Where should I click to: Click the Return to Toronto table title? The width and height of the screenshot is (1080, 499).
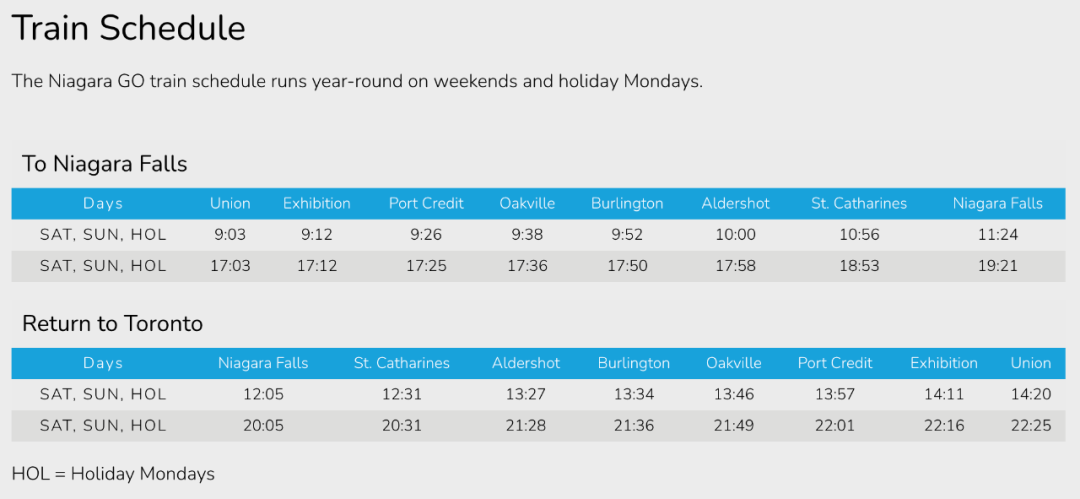click(112, 324)
